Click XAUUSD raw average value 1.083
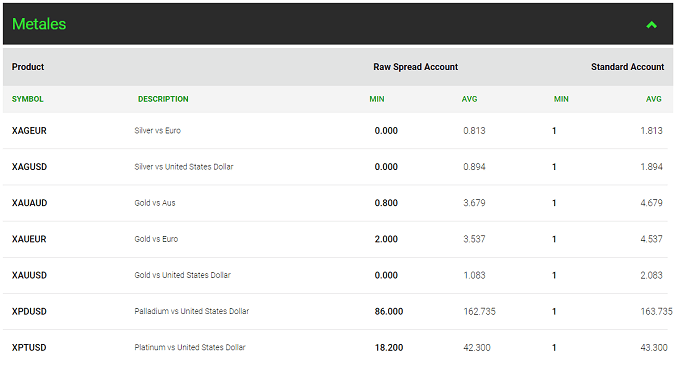The width and height of the screenshot is (675, 366). tap(474, 275)
